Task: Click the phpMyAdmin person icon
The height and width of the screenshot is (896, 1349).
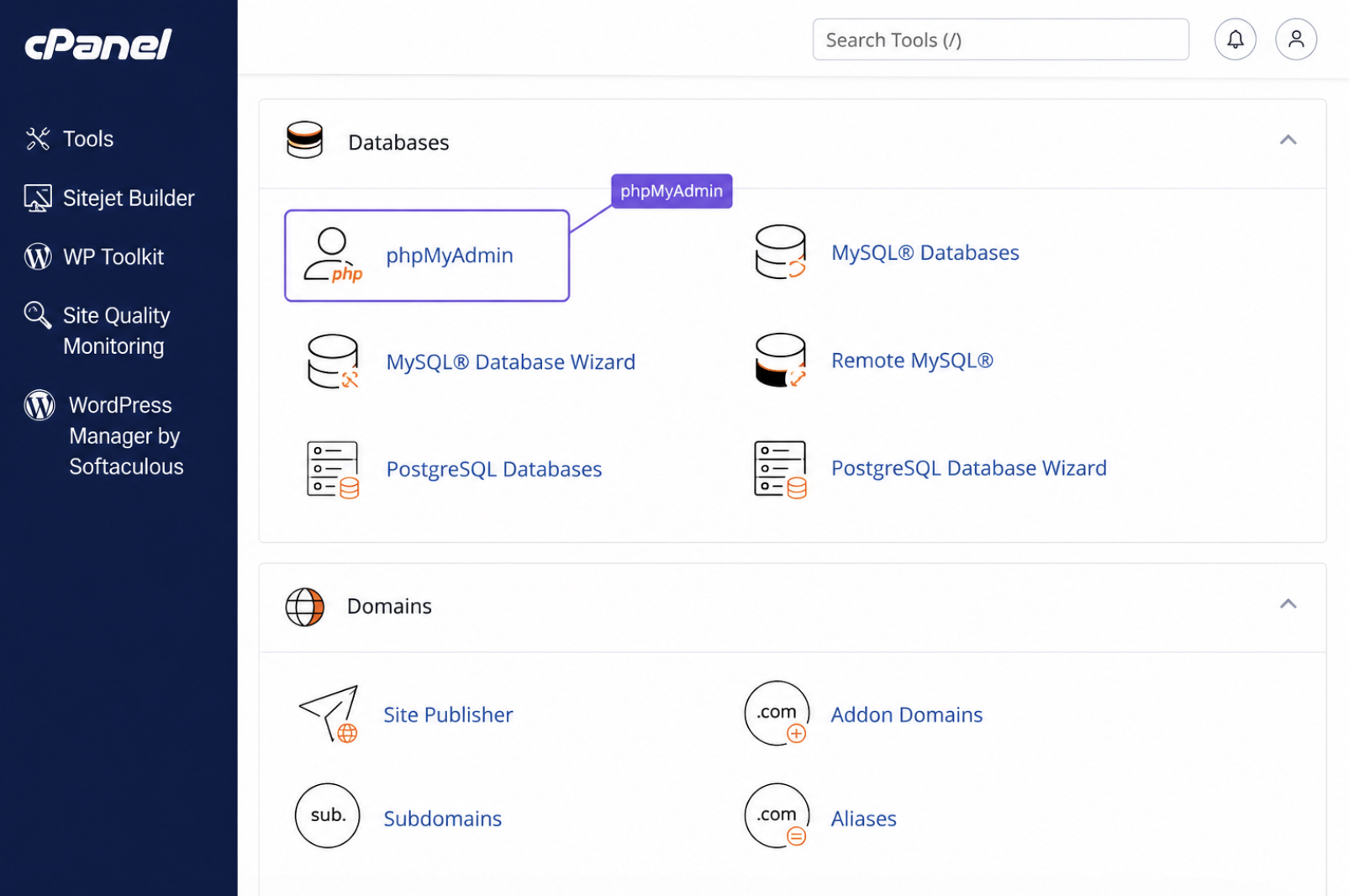Action: tap(333, 255)
